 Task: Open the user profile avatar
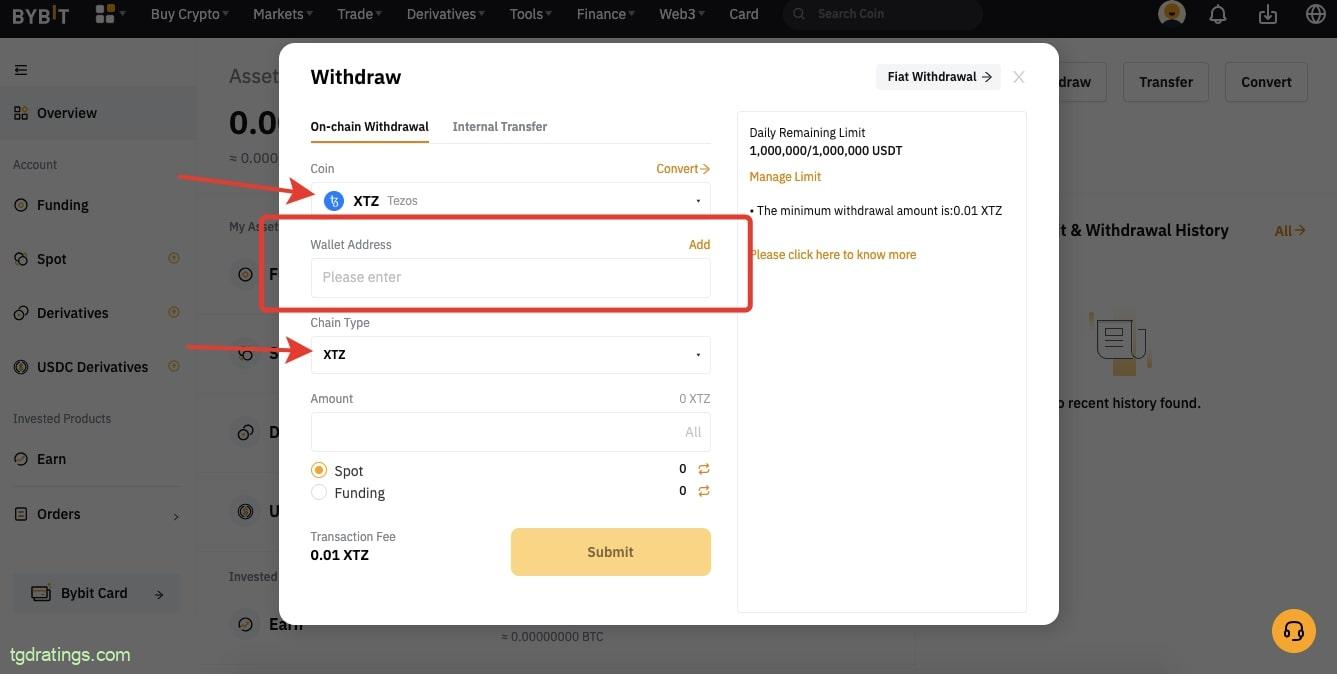[x=1171, y=14]
